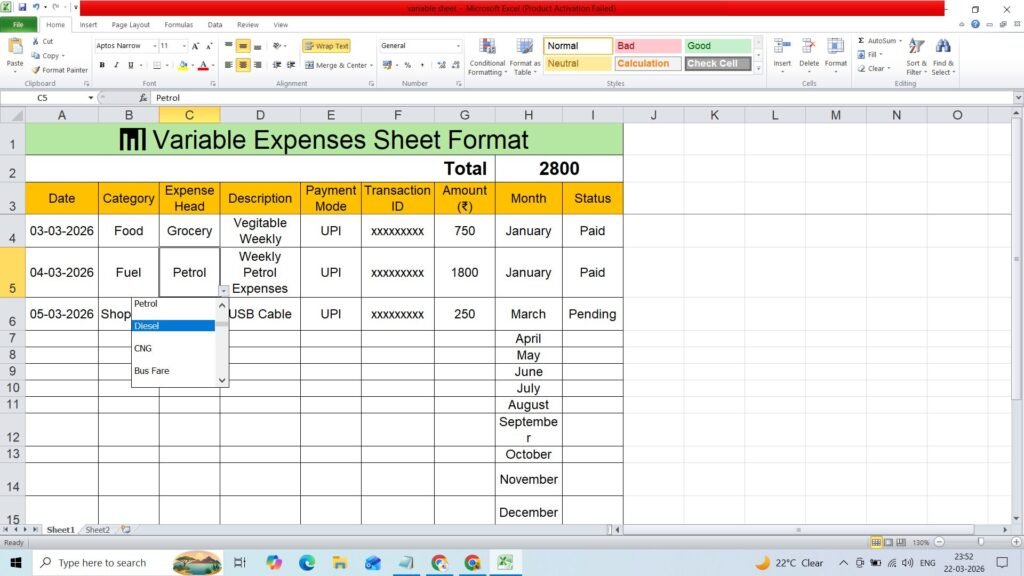1024x576 pixels.
Task: Switch to the Formulas tab
Action: [x=178, y=25]
